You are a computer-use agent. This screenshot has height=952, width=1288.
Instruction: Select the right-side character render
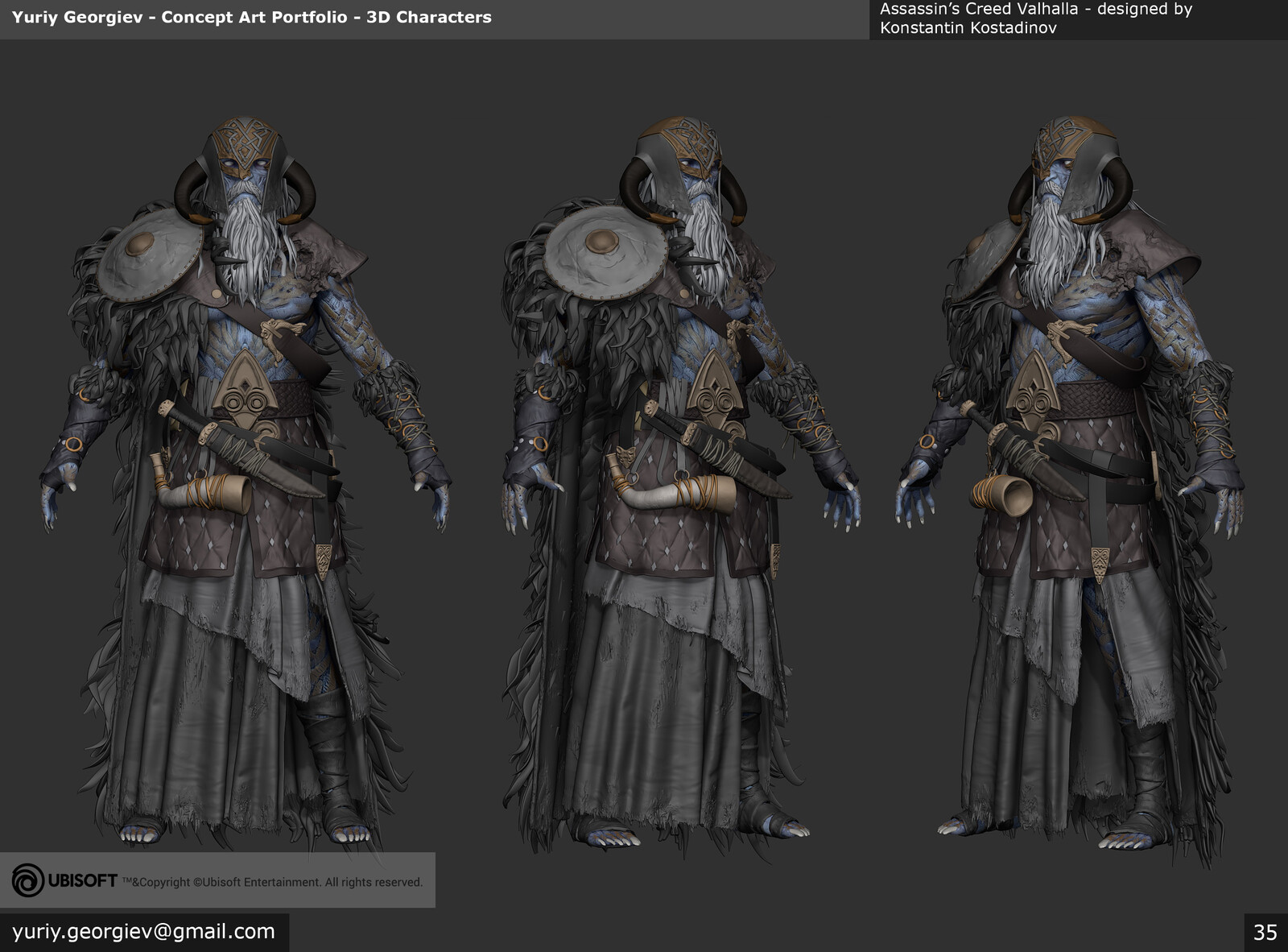coord(1071,490)
